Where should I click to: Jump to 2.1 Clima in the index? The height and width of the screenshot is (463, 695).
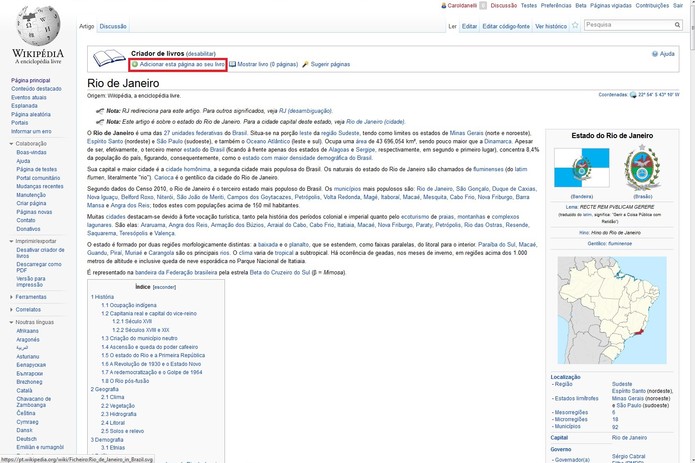(x=113, y=397)
